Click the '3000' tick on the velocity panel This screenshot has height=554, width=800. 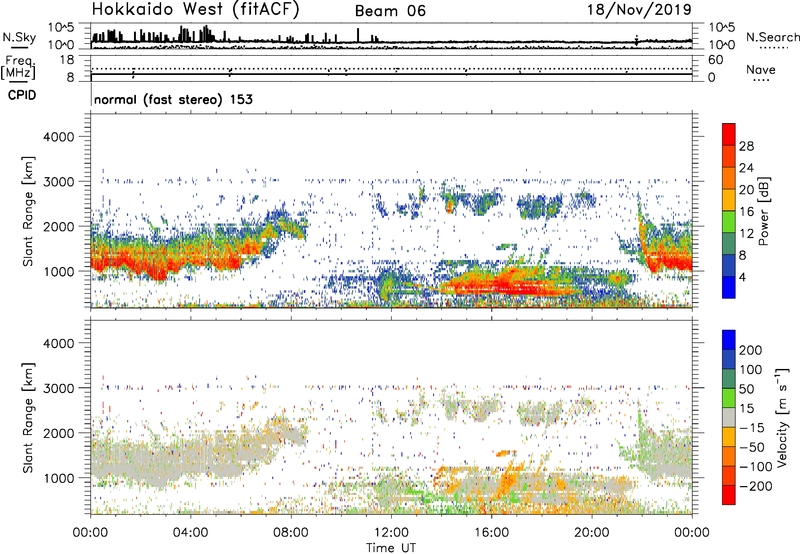point(58,388)
